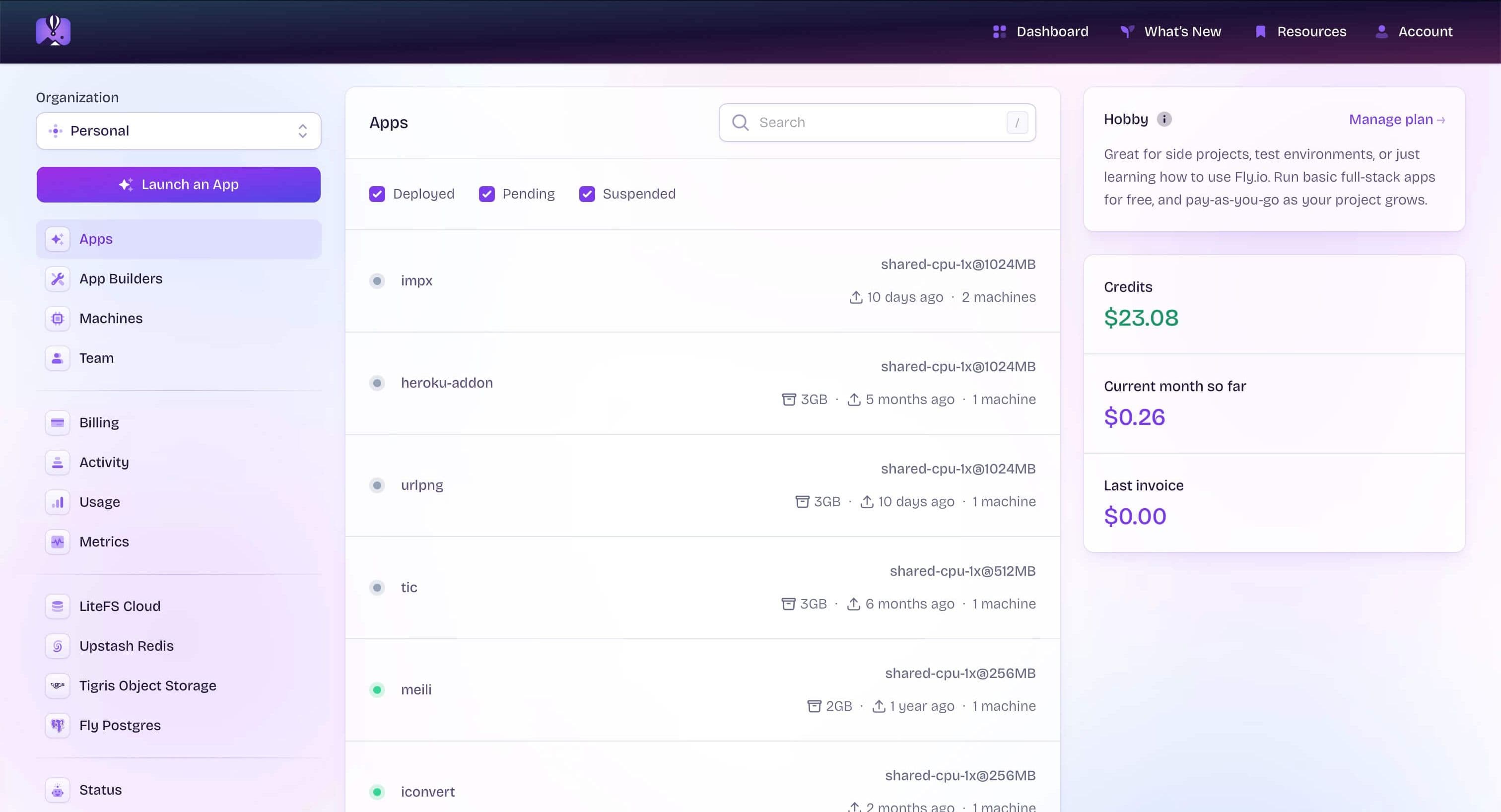Click the Fly Postgres elephant icon
The width and height of the screenshot is (1501, 812).
point(57,725)
